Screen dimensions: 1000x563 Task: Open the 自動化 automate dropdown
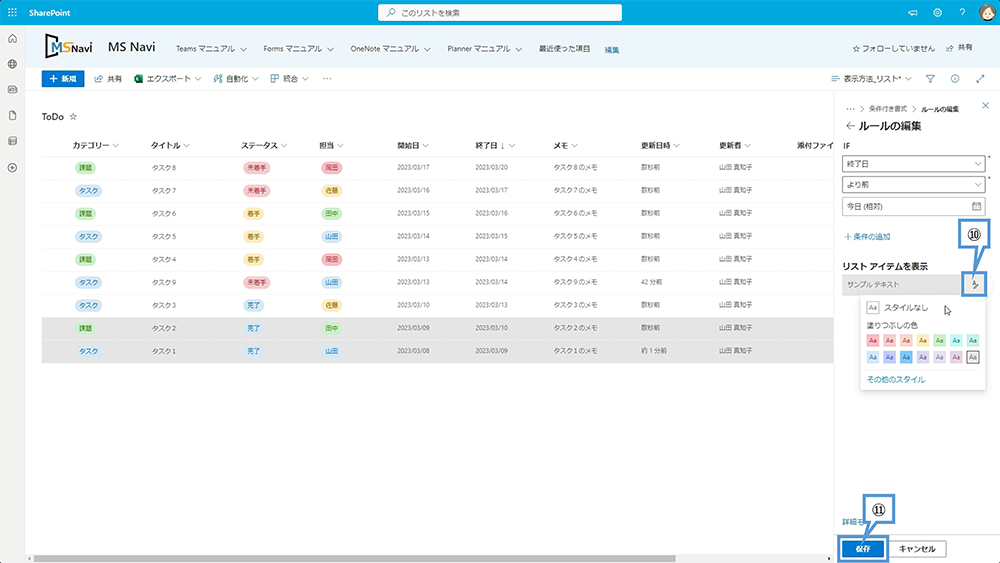236,79
